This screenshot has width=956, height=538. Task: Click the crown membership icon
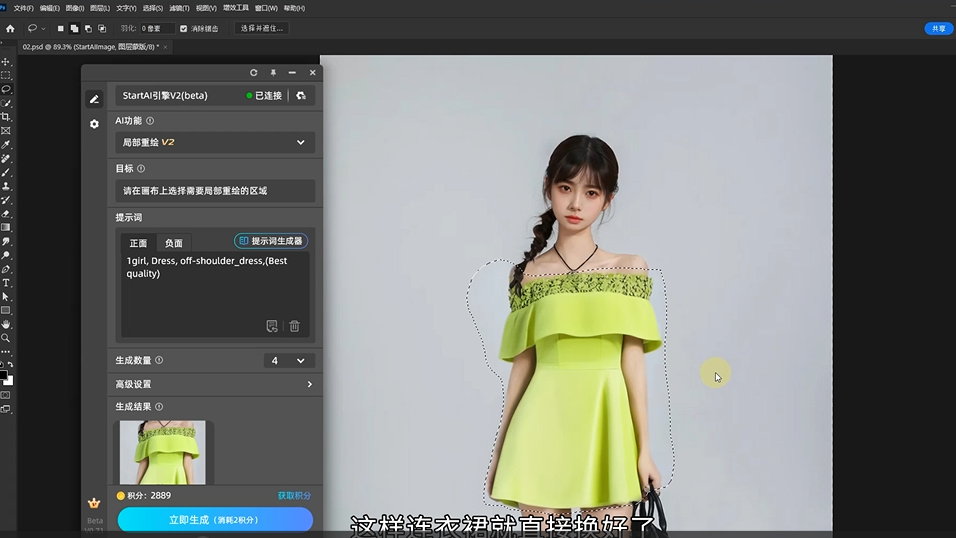tap(94, 503)
